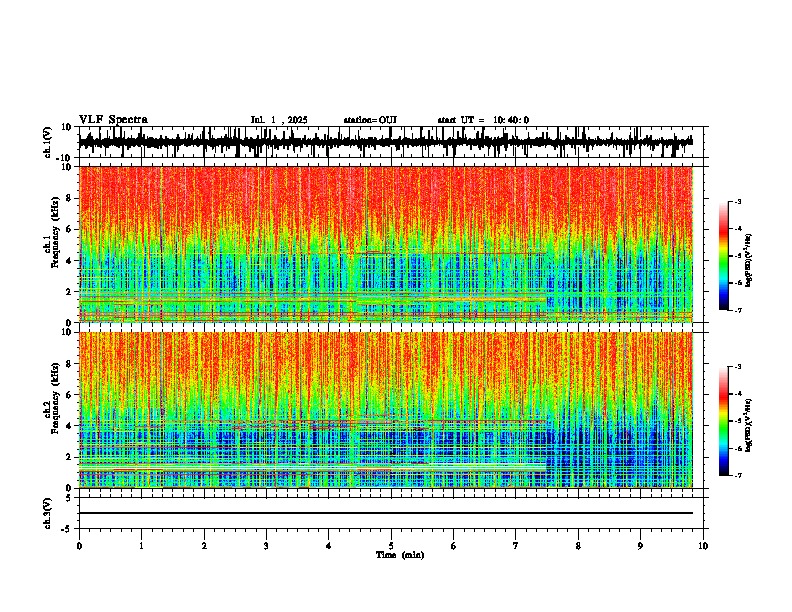Click the ch.2 colorbar log(PSD) unit label

pyautogui.click(x=750, y=425)
